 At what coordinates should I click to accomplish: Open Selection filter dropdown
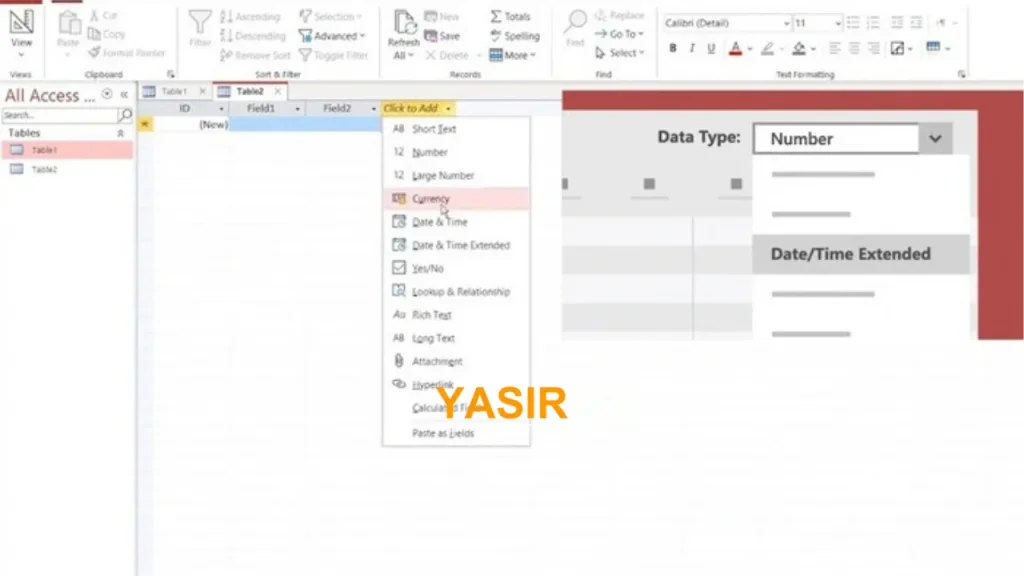pyautogui.click(x=330, y=16)
